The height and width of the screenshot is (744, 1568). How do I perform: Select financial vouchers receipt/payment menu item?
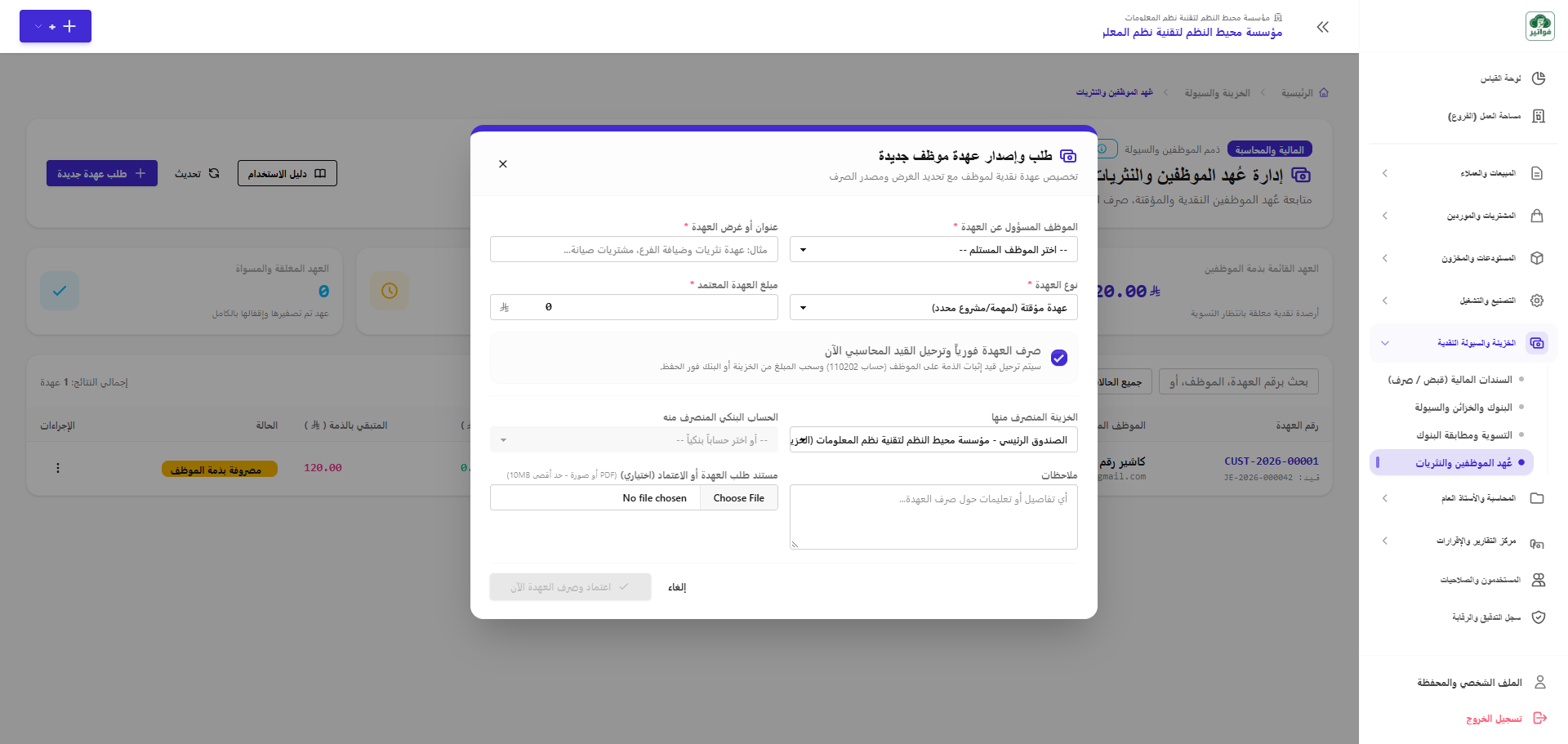[x=1450, y=380]
